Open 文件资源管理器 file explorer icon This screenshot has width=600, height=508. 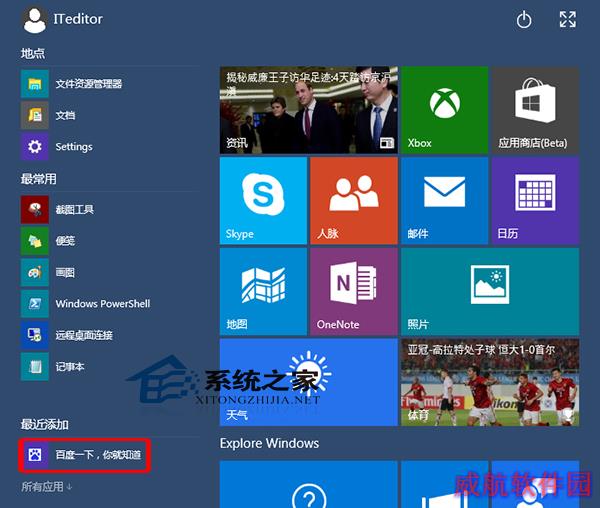[35, 84]
